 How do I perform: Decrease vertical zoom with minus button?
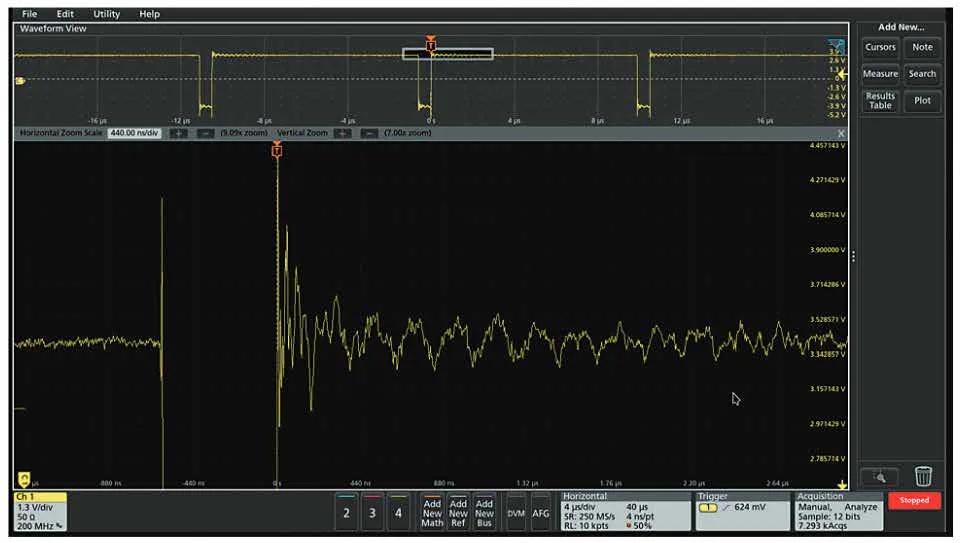coord(369,133)
